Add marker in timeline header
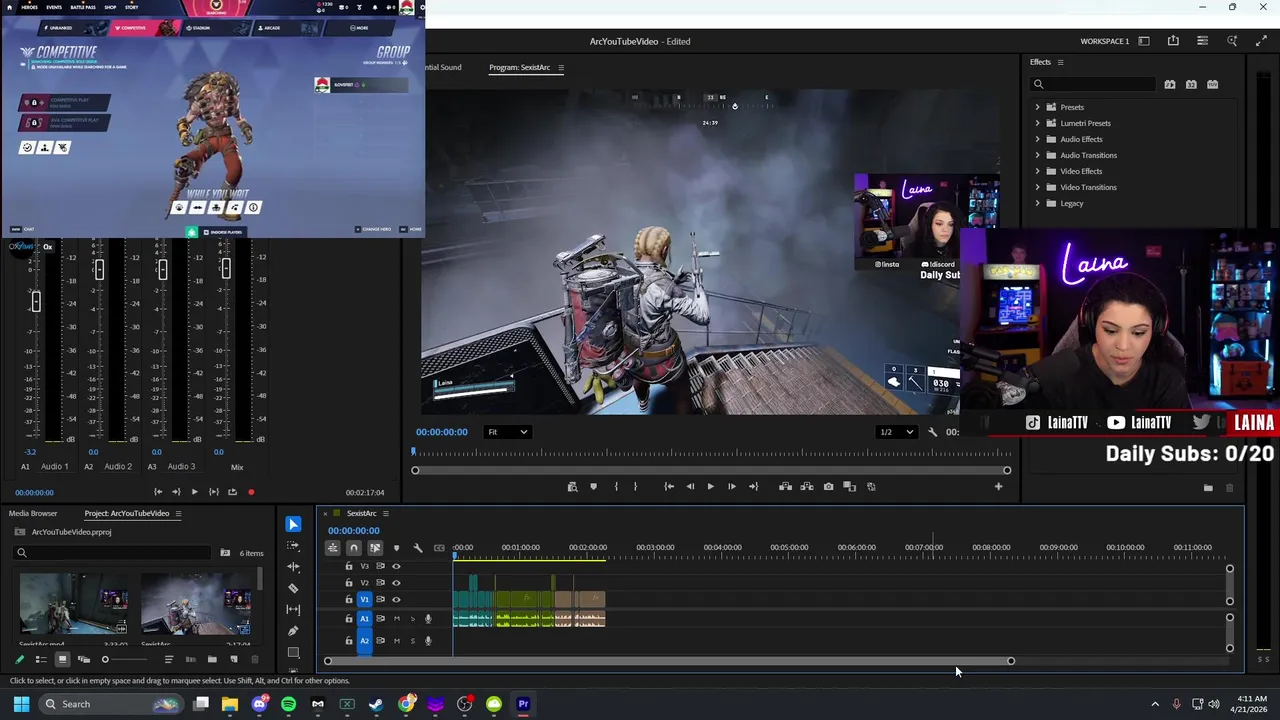Viewport: 1280px width, 720px height. pos(396,548)
